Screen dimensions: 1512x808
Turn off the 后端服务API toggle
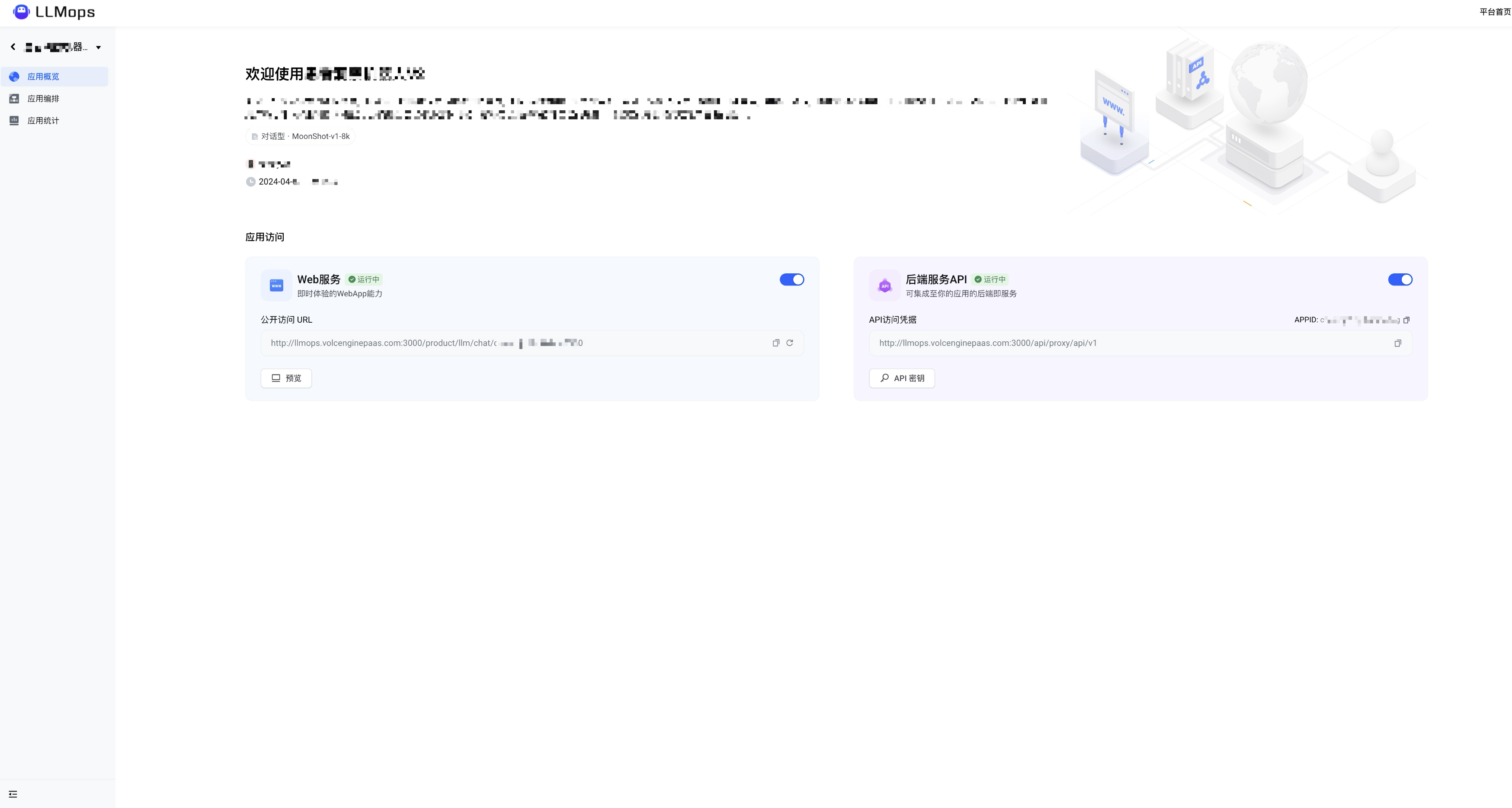click(1400, 279)
